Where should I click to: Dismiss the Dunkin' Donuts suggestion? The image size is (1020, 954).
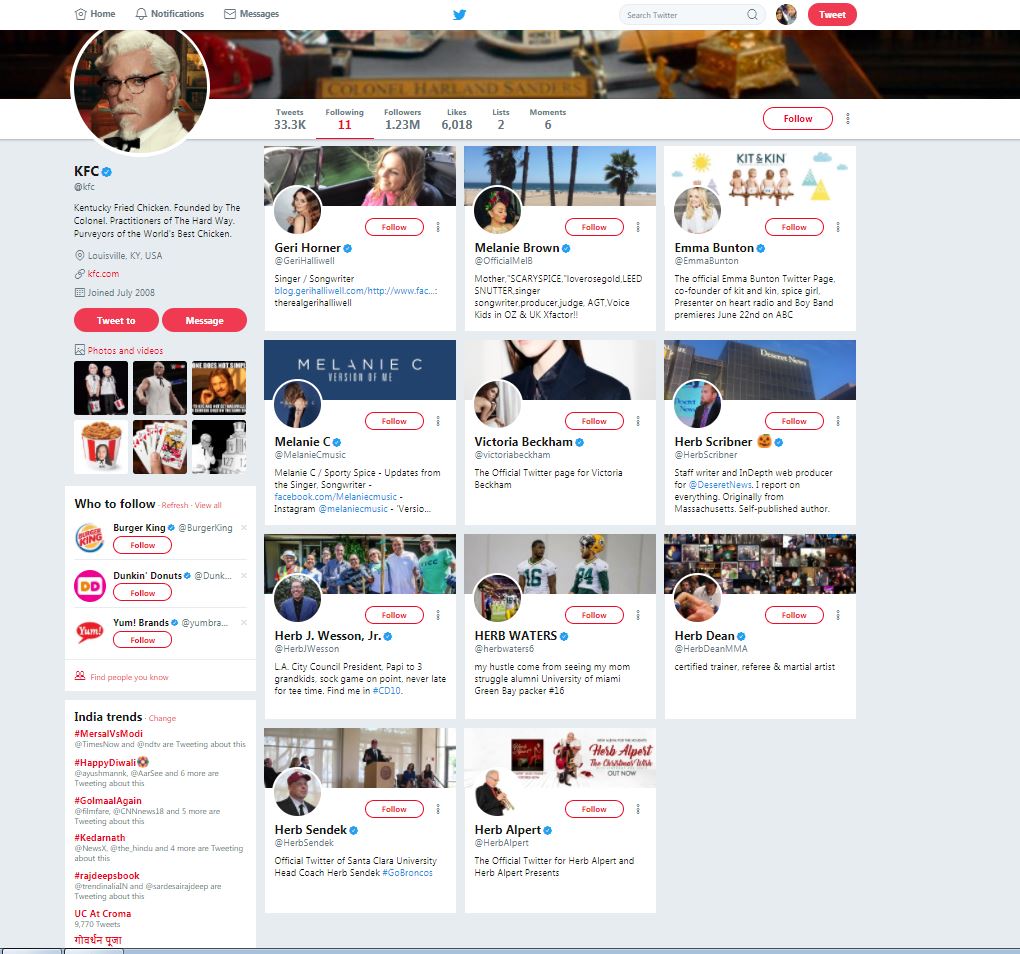tap(244, 576)
